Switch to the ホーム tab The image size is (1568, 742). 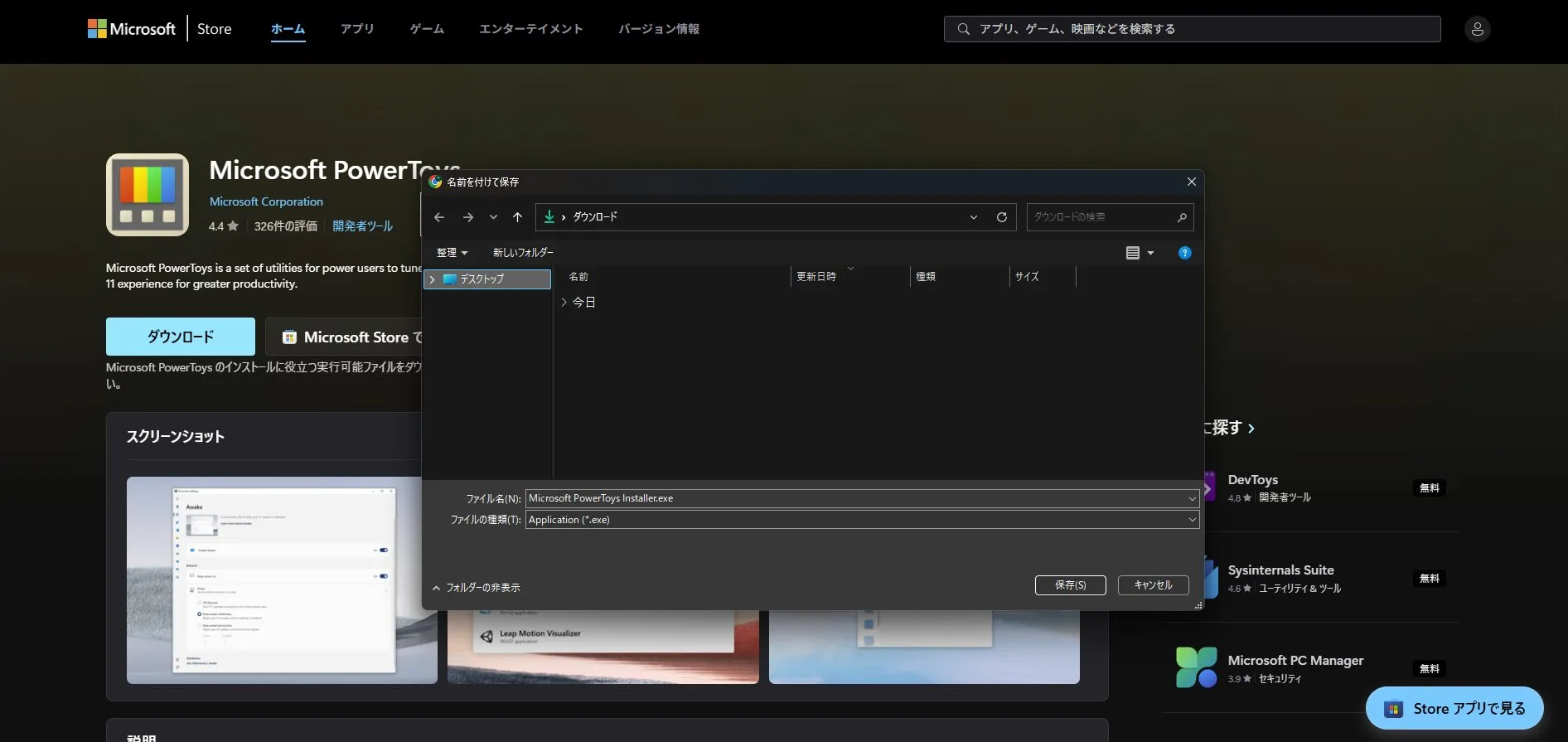[288, 29]
